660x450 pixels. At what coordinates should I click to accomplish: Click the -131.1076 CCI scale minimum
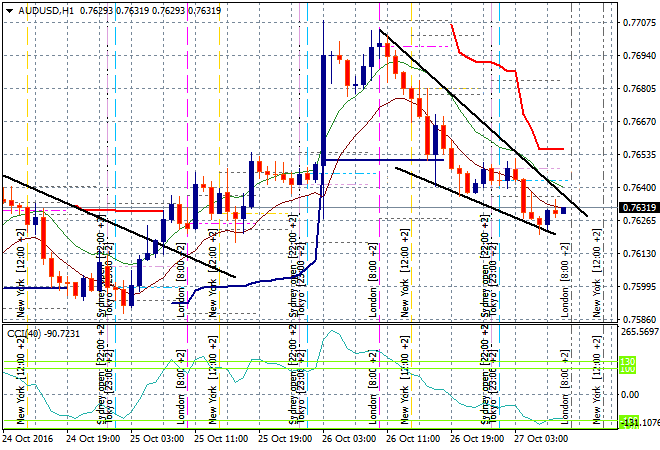(639, 422)
